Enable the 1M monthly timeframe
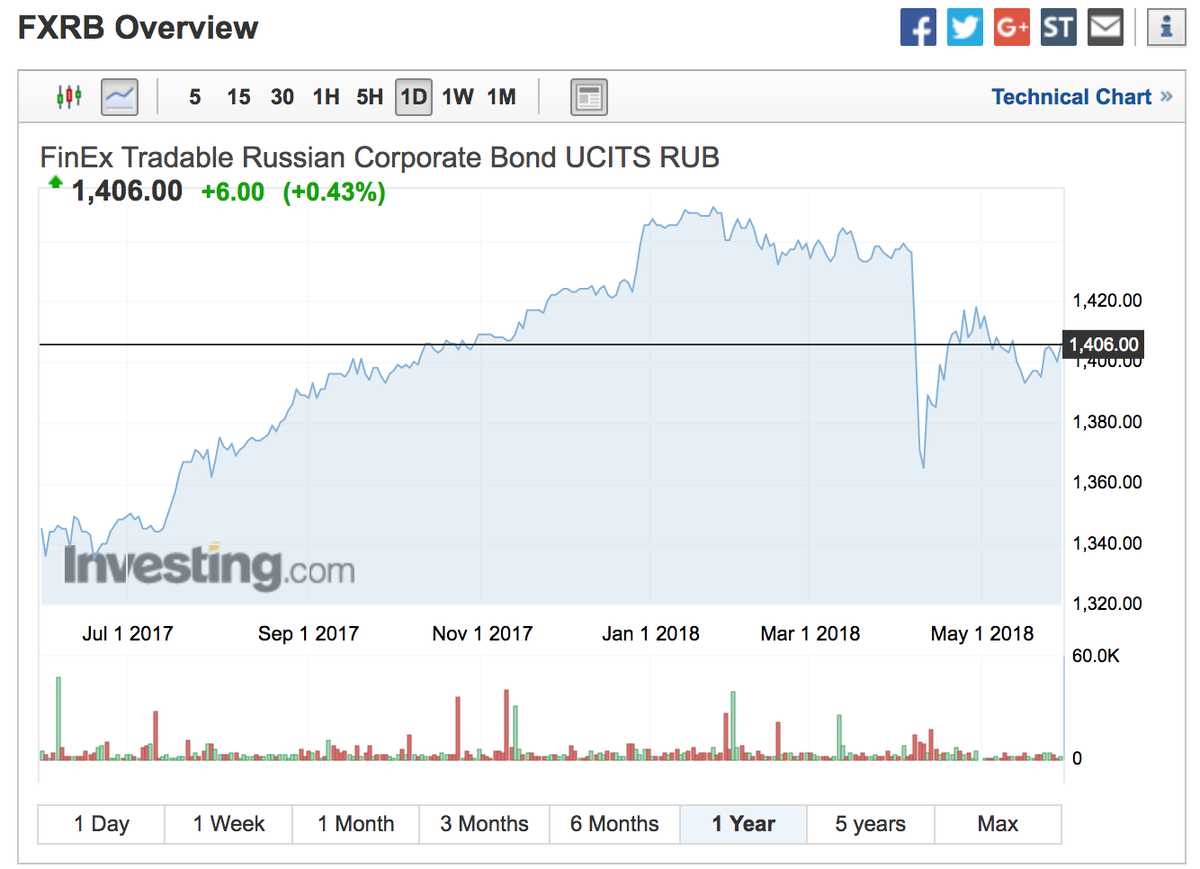The width and height of the screenshot is (1200, 869). (501, 96)
